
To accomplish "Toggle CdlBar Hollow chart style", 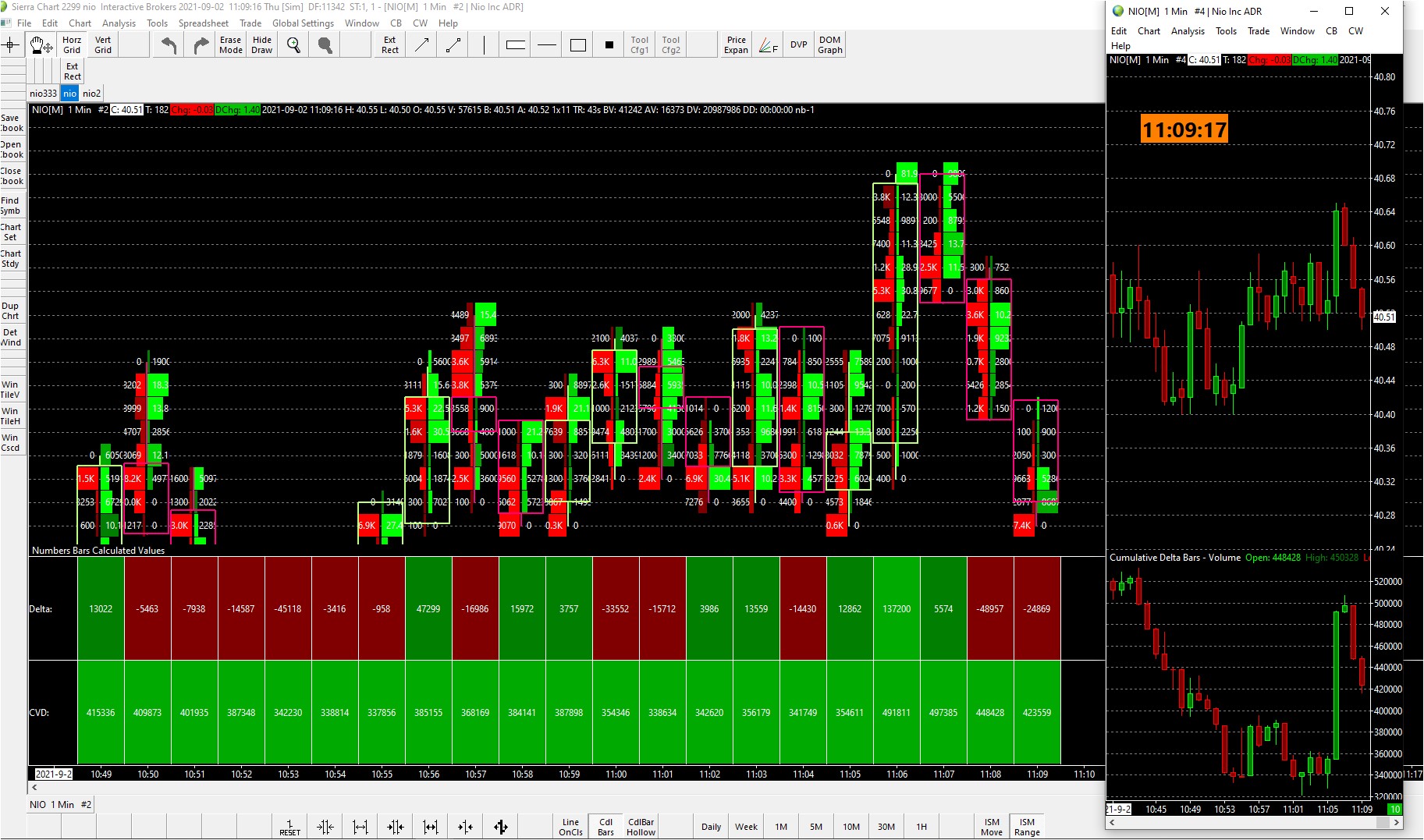I will click(x=641, y=827).
